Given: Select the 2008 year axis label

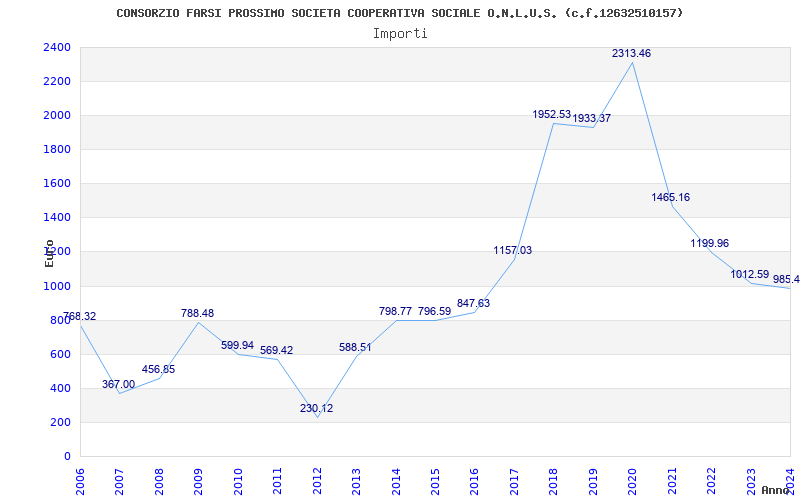Looking at the screenshot, I should (x=159, y=481).
